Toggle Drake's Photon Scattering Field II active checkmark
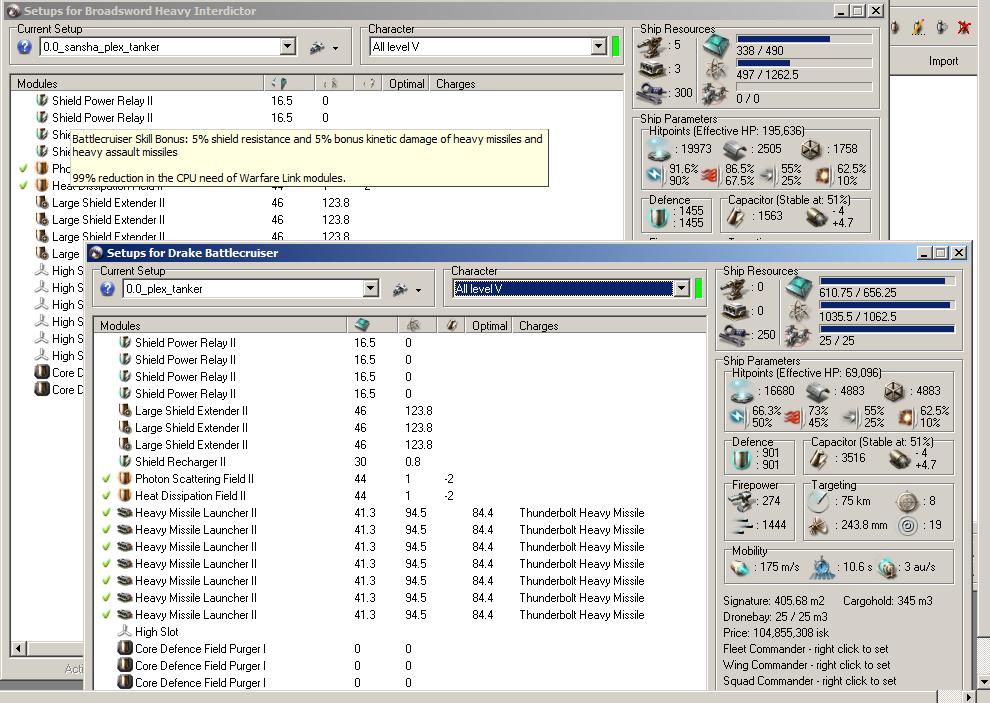The image size is (990, 703). pos(107,479)
